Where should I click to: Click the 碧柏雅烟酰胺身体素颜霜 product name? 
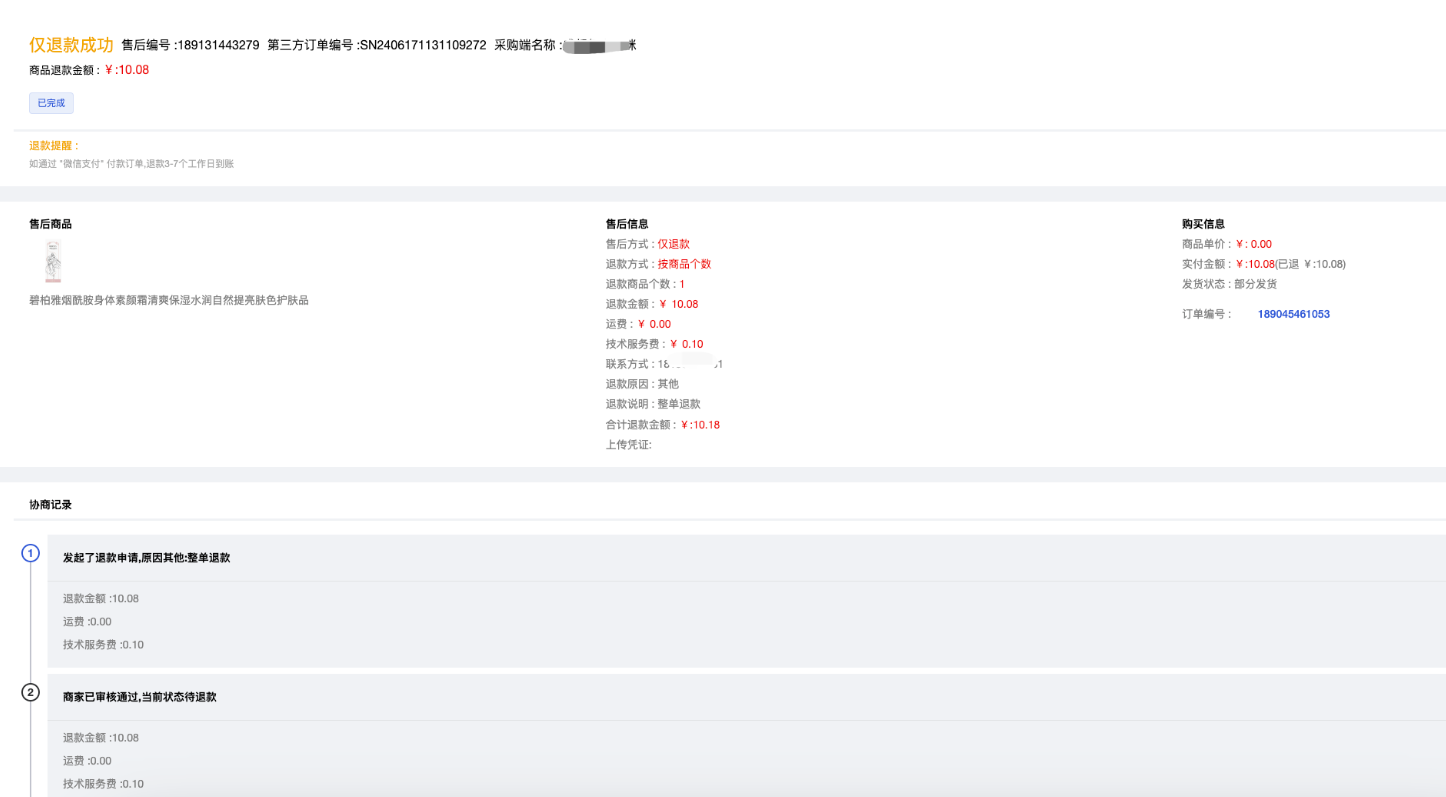[x=169, y=300]
